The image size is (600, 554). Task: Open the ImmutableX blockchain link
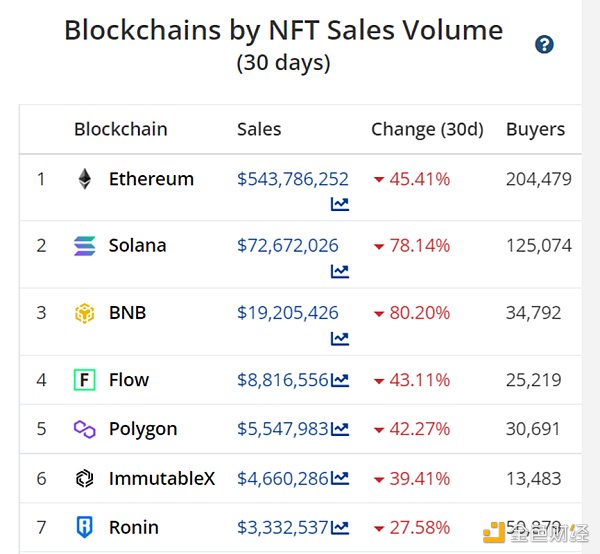click(161, 478)
